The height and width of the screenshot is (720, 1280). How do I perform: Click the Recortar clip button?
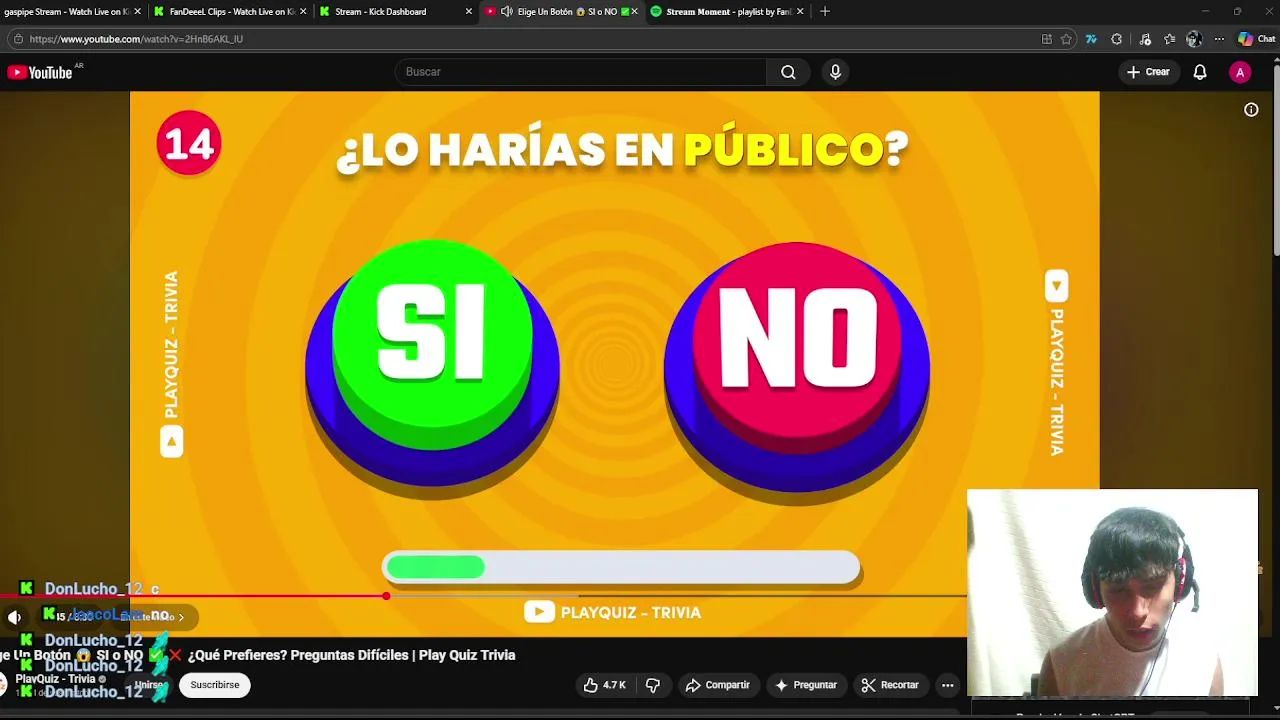coord(890,685)
